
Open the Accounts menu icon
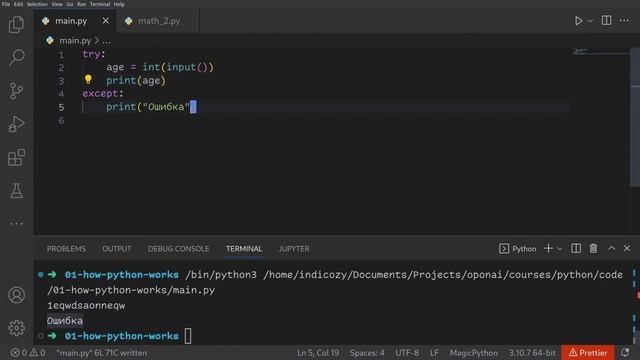16,295
